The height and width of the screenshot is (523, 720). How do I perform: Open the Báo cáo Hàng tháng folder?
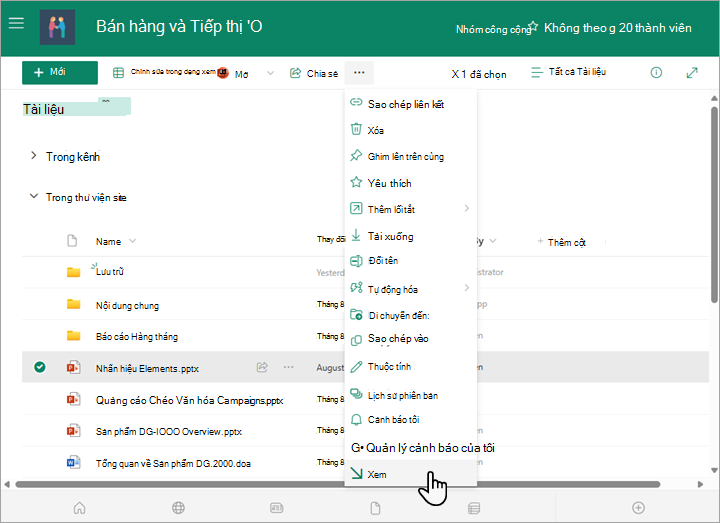(137, 337)
